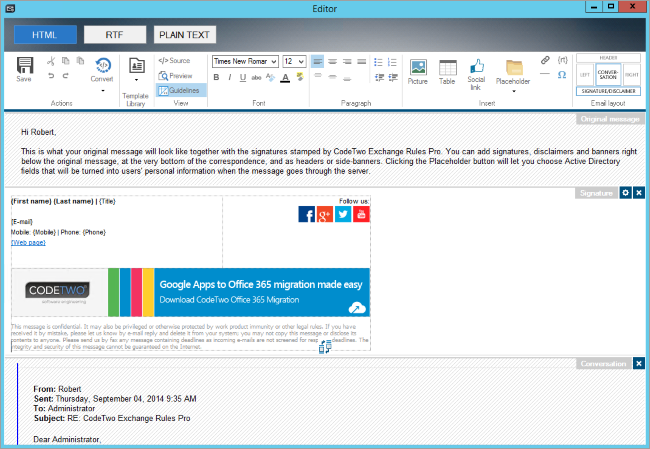
Task: Click the Google+ icon in signature
Action: click(325, 214)
